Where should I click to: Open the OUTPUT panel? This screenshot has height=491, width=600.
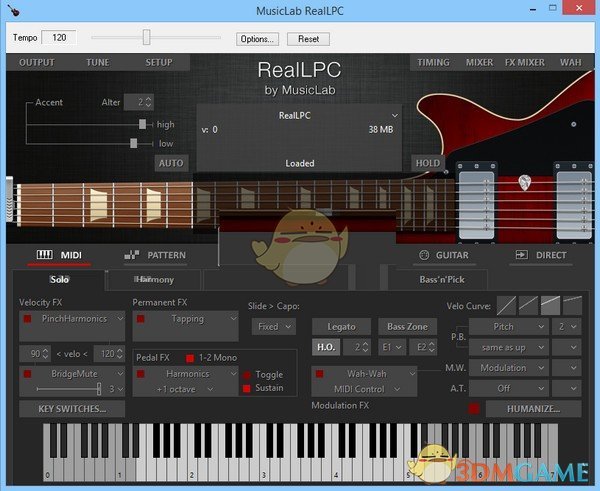pos(37,62)
